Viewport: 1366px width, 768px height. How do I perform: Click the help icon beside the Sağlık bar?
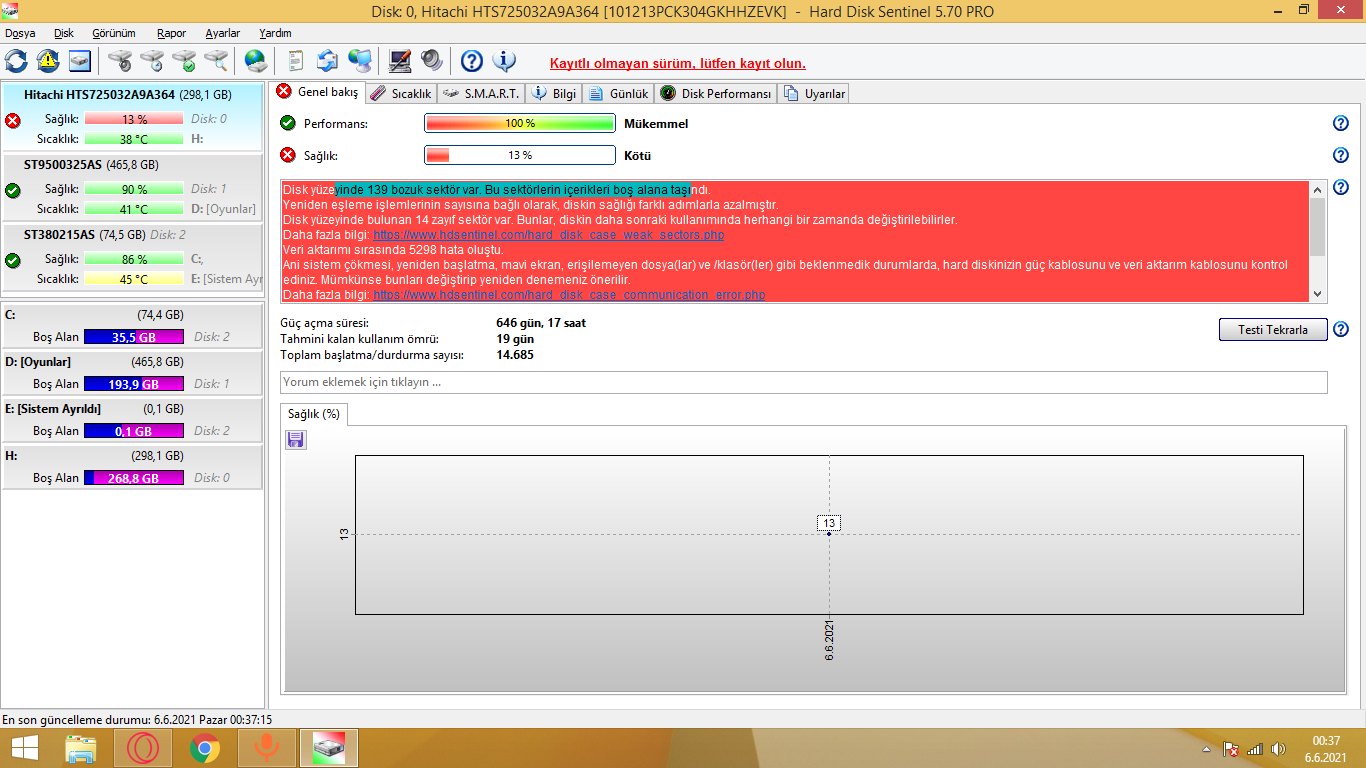click(1341, 156)
